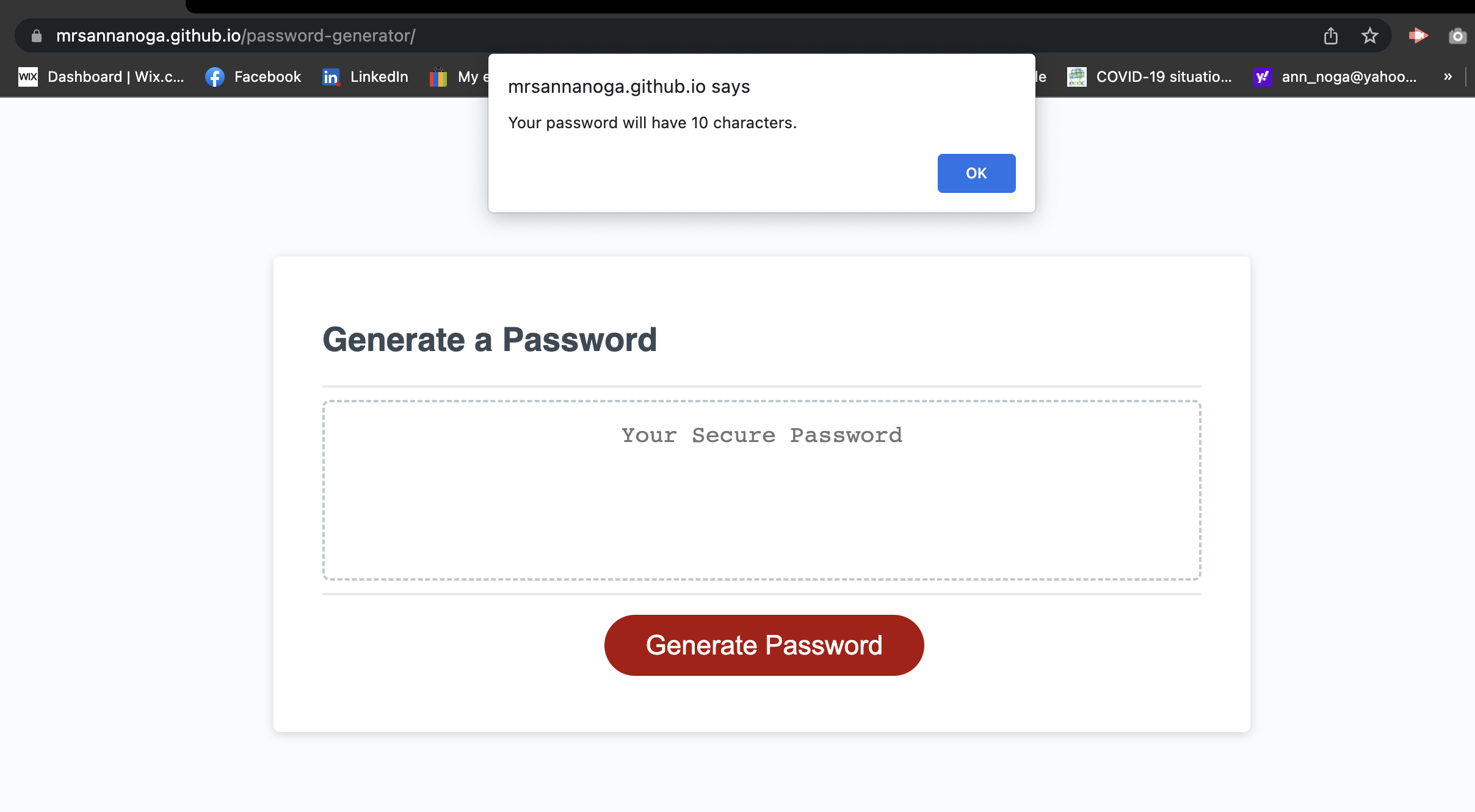Toggle the bookmark star for this page
Image resolution: width=1475 pixels, height=812 pixels.
[x=1371, y=35]
